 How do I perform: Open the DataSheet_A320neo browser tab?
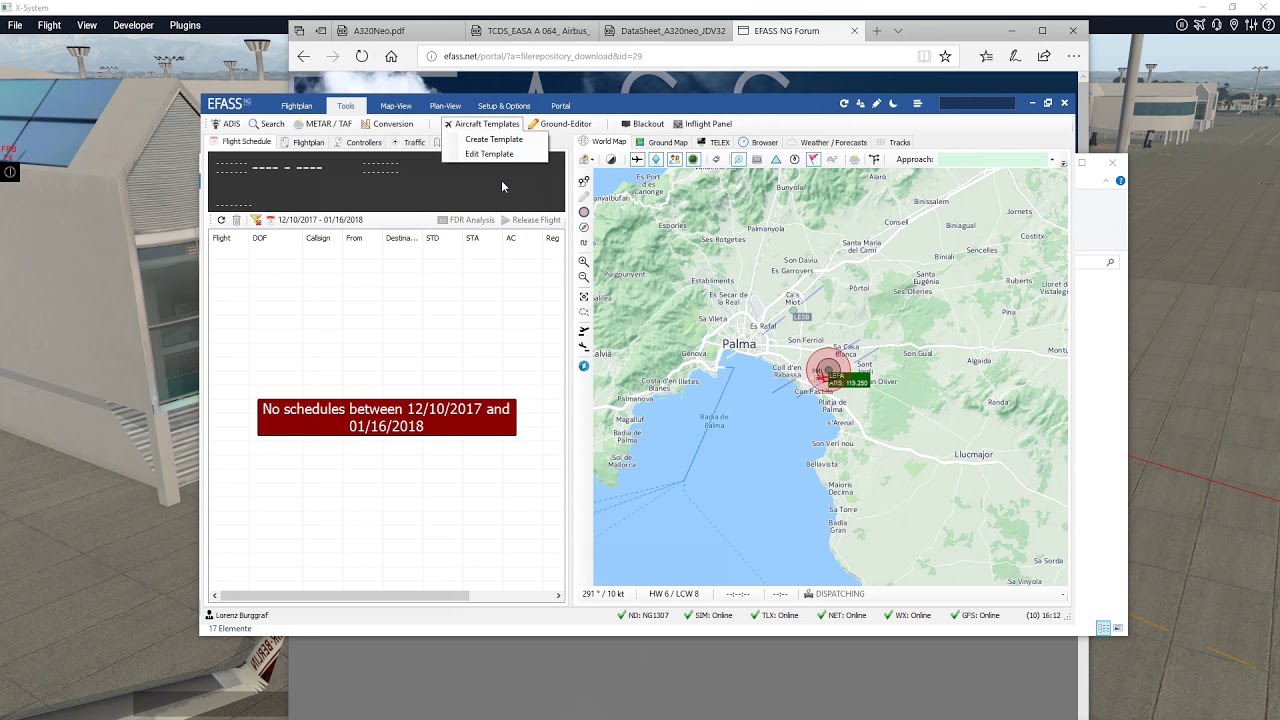666,31
